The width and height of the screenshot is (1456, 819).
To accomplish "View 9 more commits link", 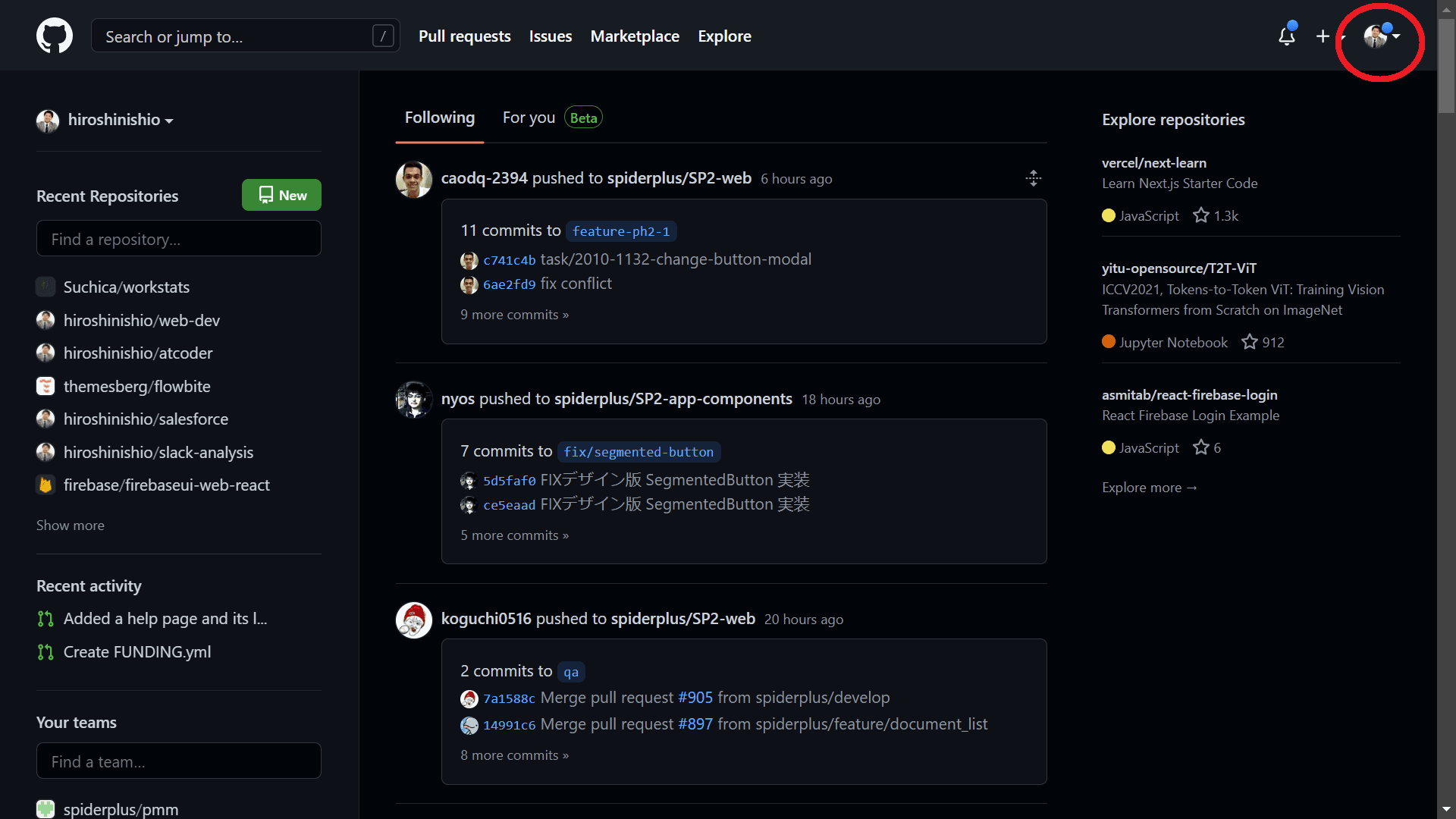I will 514,315.
